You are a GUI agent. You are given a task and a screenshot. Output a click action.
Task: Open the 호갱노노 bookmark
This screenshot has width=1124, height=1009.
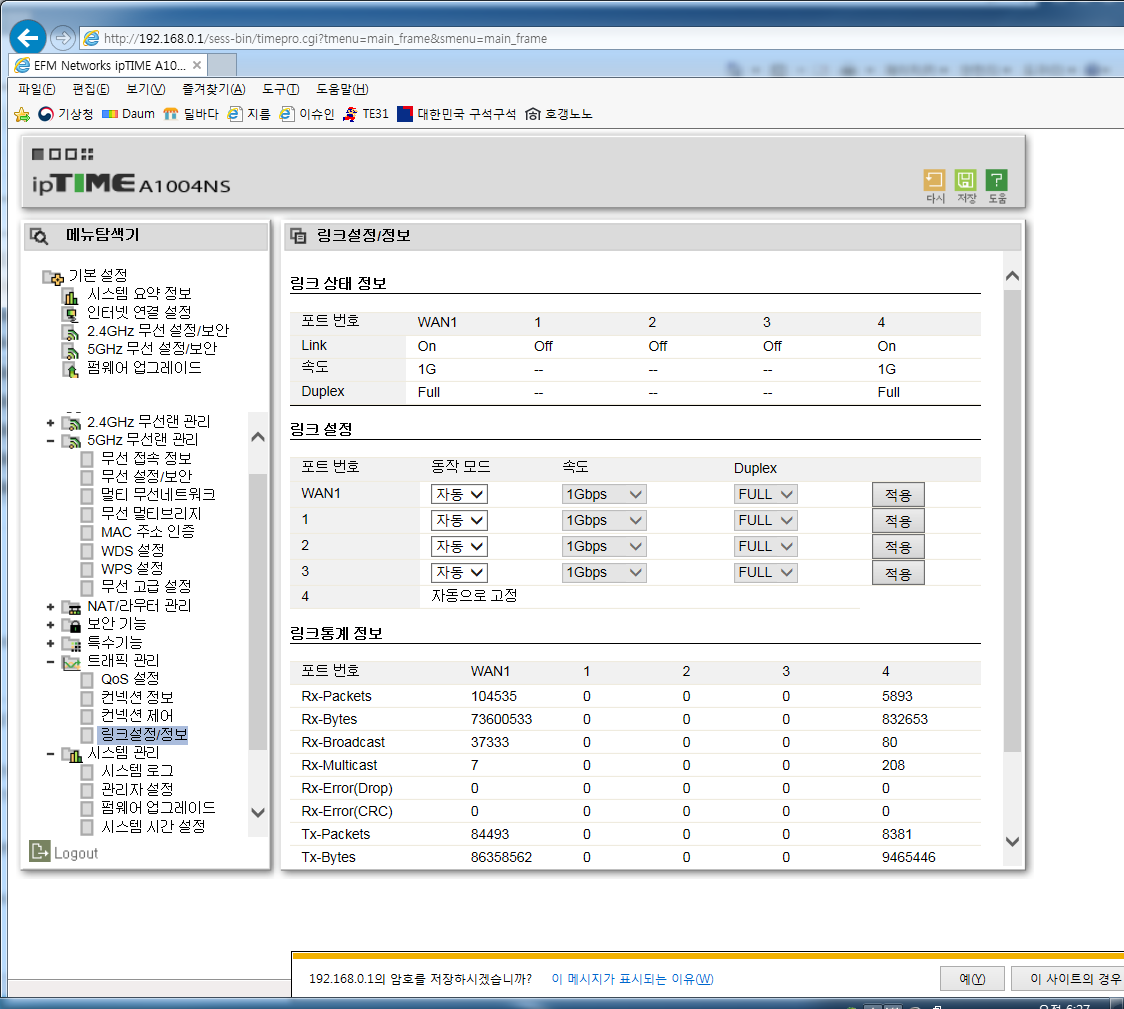pyautogui.click(x=558, y=114)
